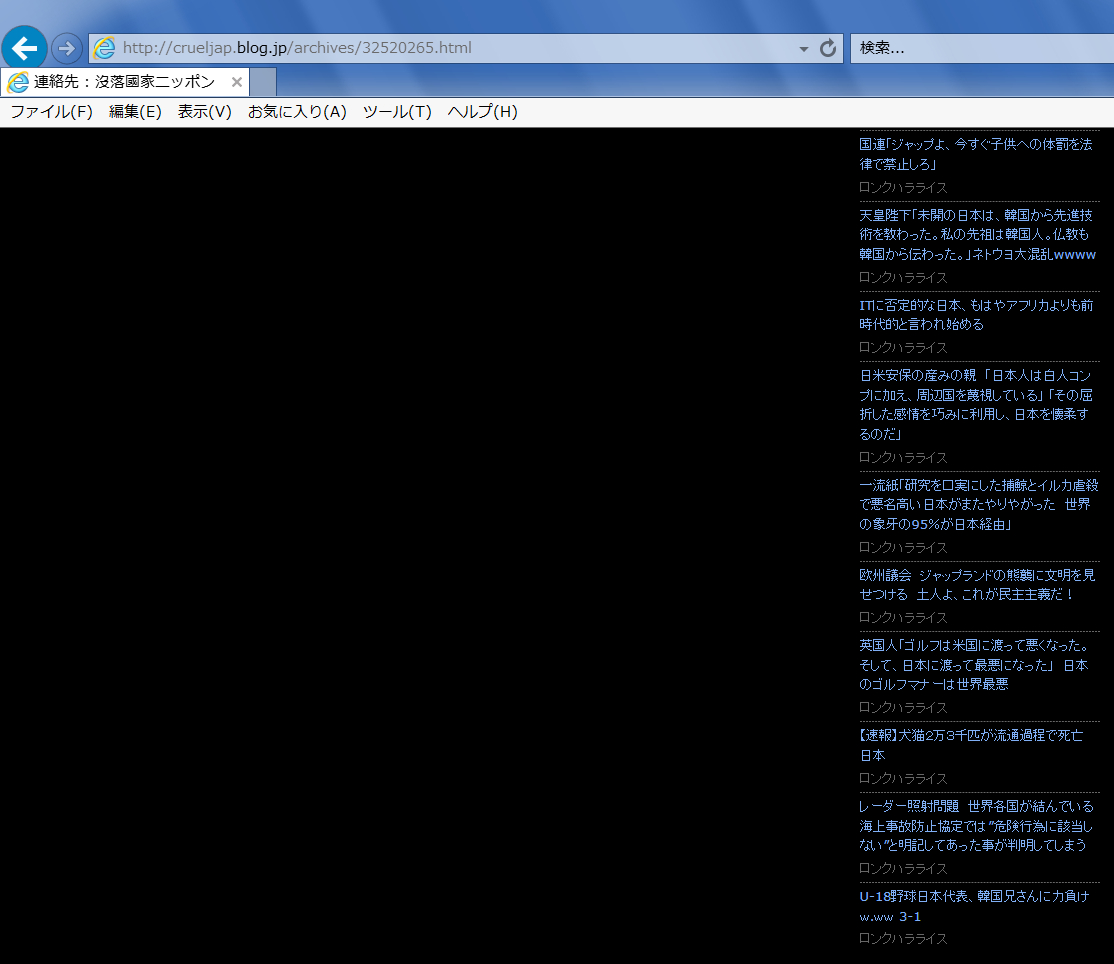
Task: Click ロンクハラライス under the 天皇陛下 link
Action: [x=903, y=278]
